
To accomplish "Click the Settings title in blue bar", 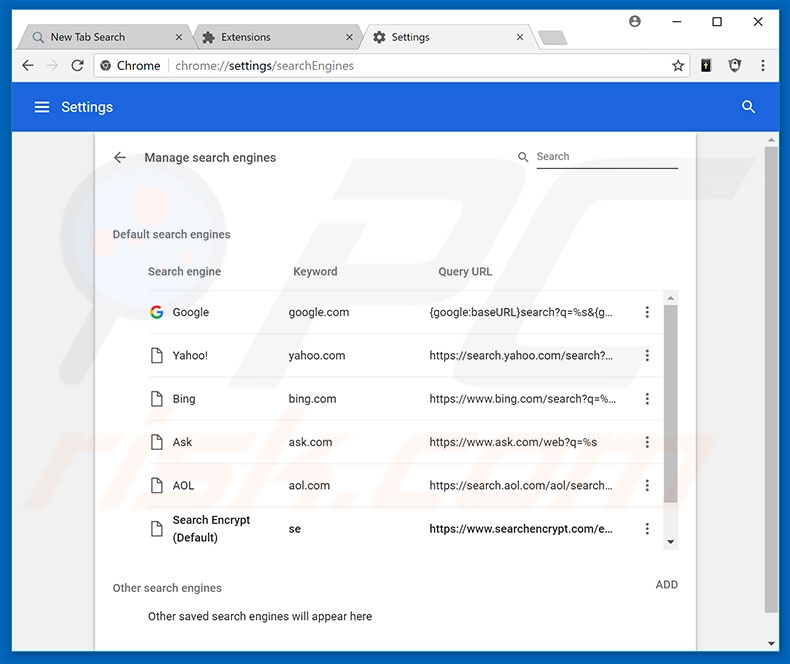I will click(87, 107).
